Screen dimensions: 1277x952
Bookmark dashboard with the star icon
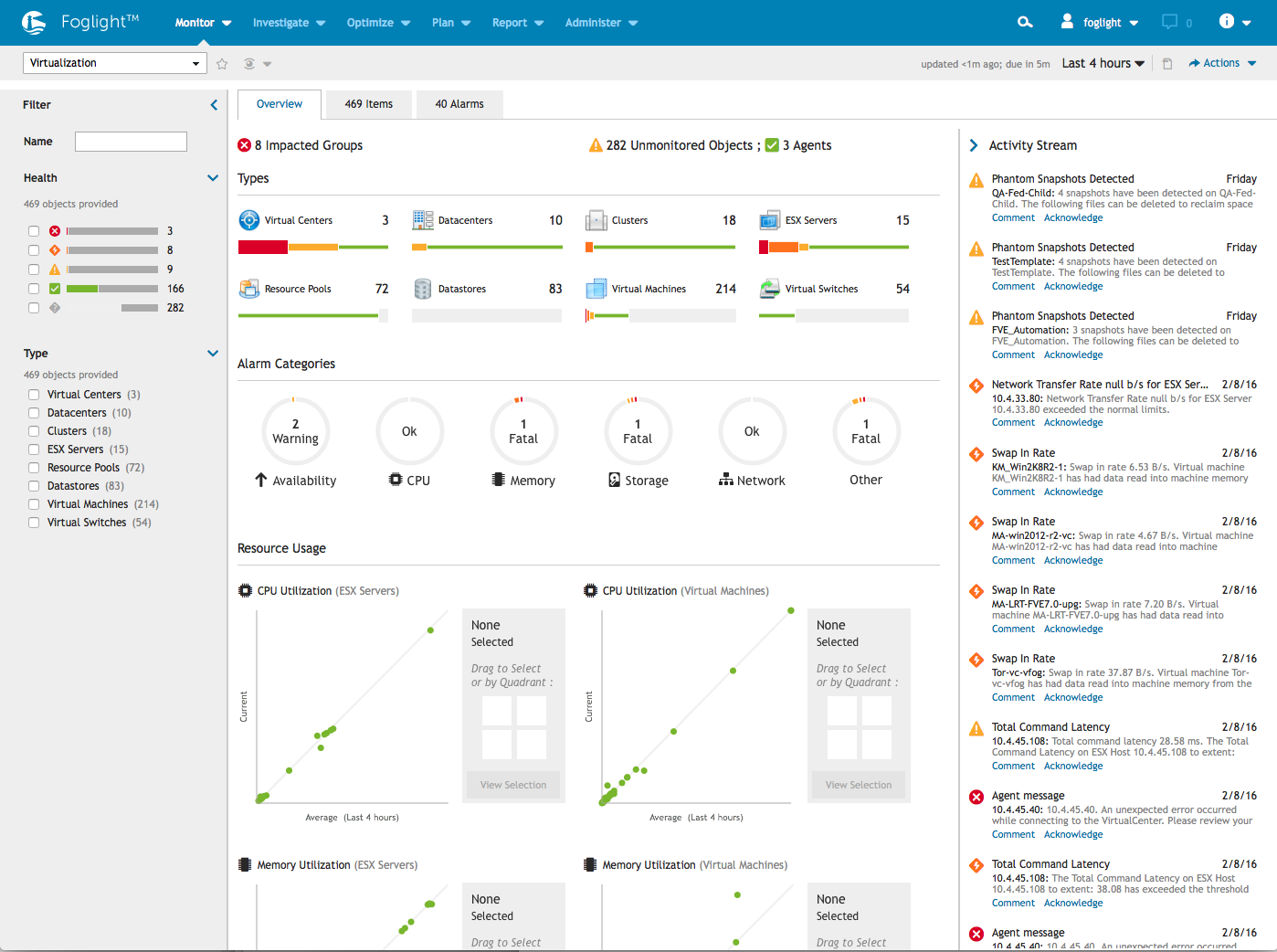222,64
